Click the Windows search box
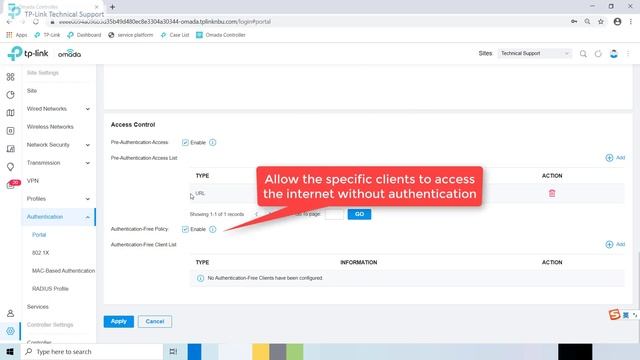Viewport: 640px width, 360px height. click(92, 351)
